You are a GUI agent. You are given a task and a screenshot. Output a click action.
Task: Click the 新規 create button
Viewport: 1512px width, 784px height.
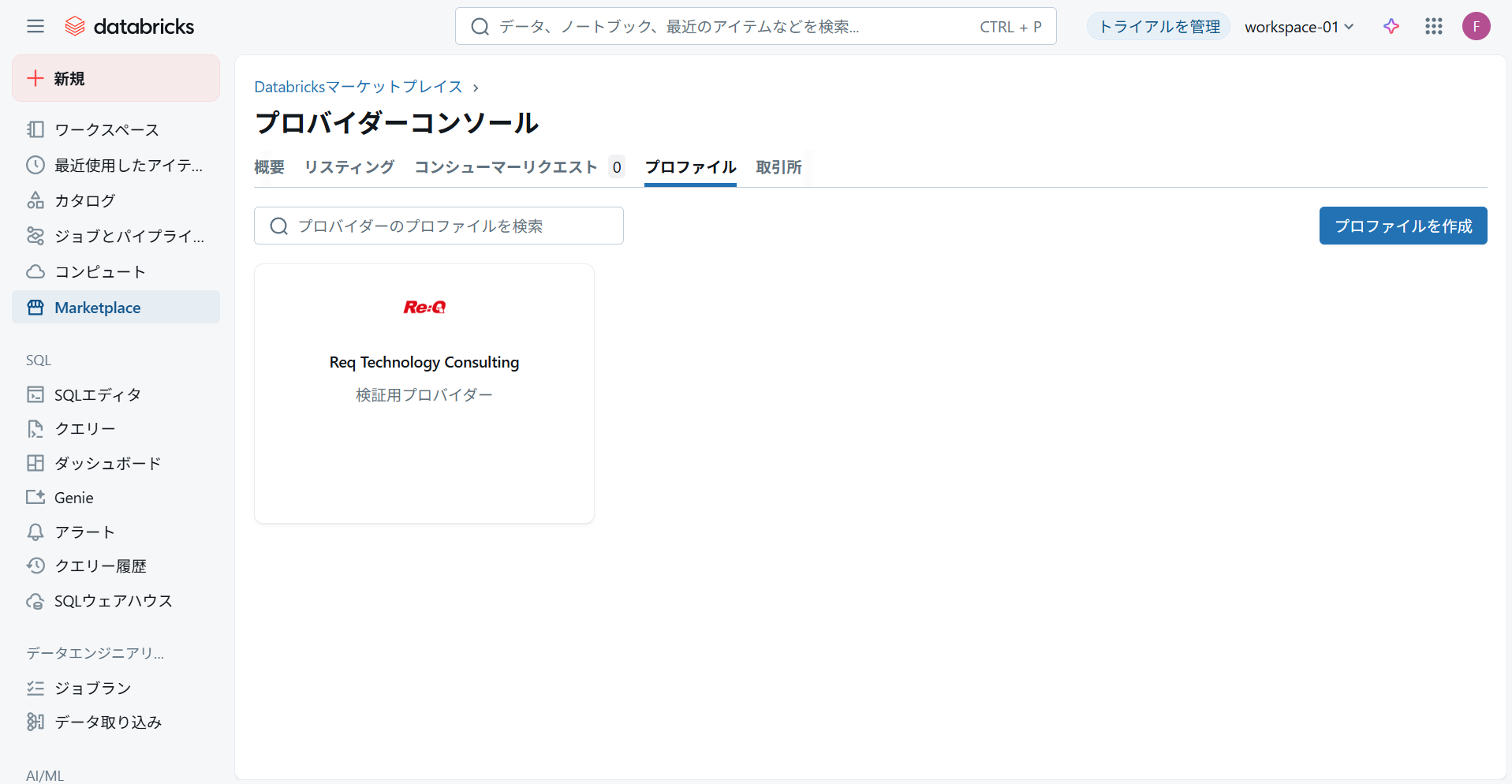point(116,78)
